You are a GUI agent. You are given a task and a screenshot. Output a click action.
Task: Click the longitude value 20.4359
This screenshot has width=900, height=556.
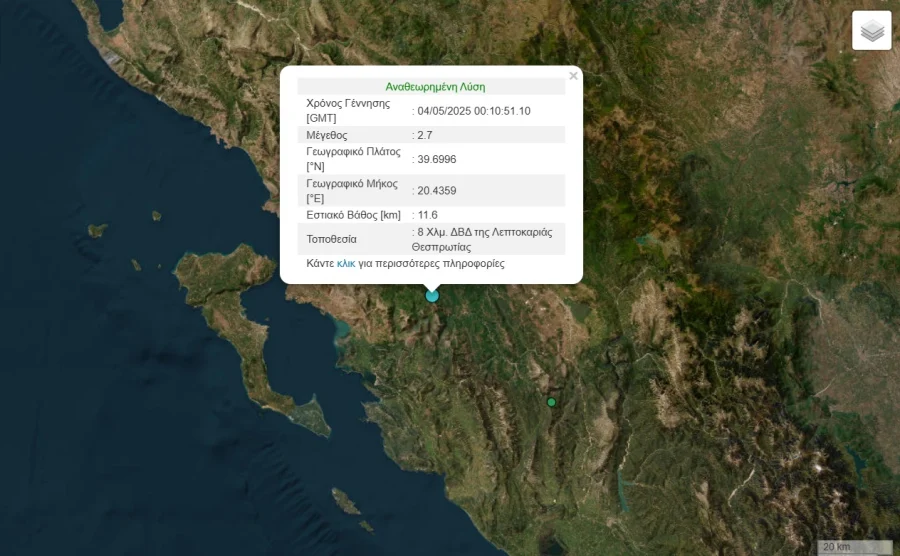pyautogui.click(x=438, y=191)
